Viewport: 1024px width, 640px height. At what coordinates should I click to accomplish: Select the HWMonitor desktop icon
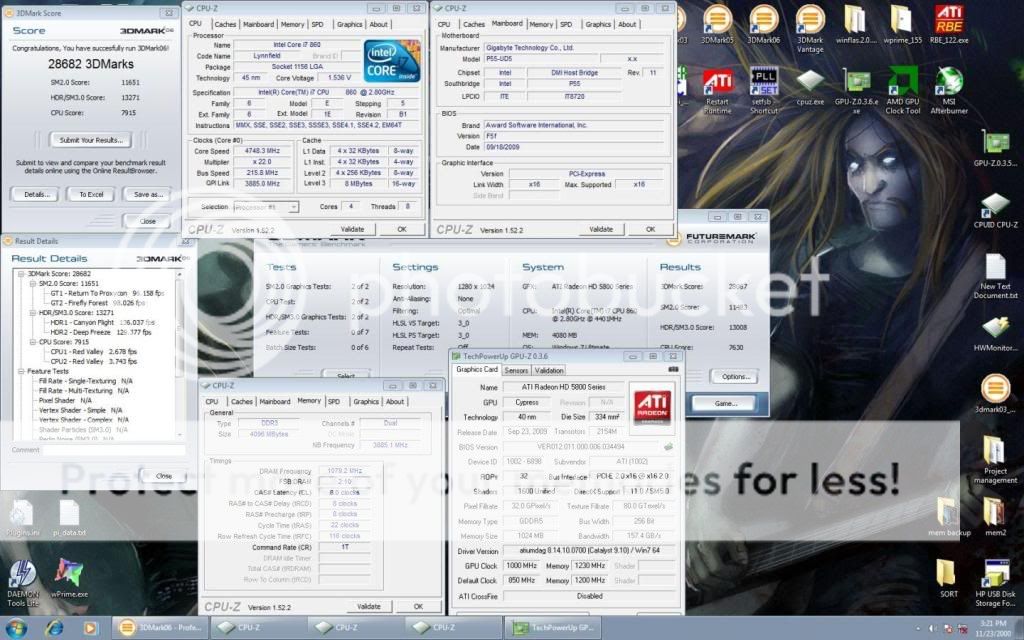(995, 334)
